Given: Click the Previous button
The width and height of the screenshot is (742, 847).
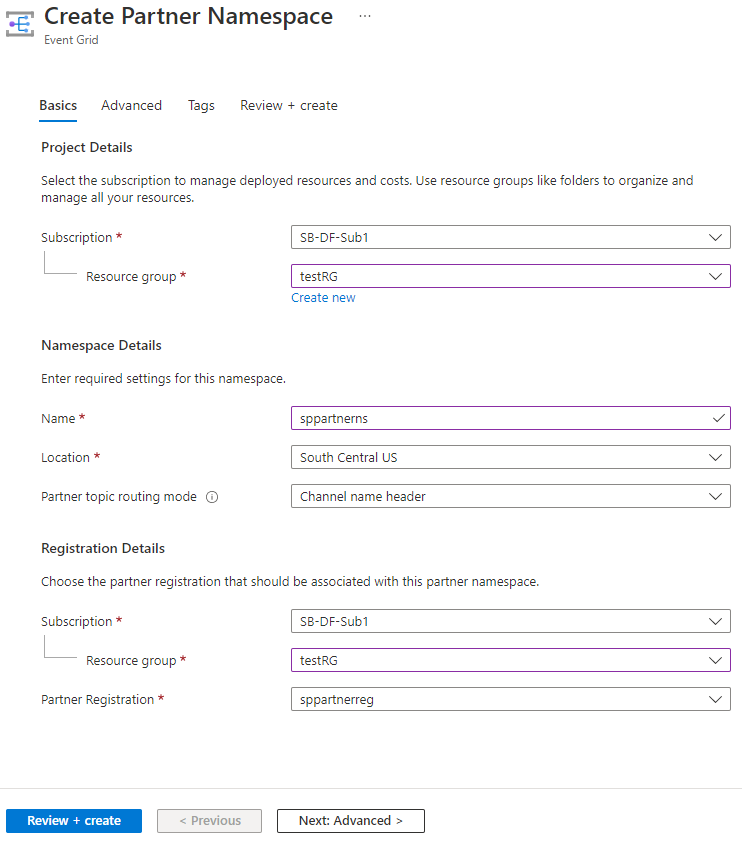Looking at the screenshot, I should pyautogui.click(x=209, y=820).
